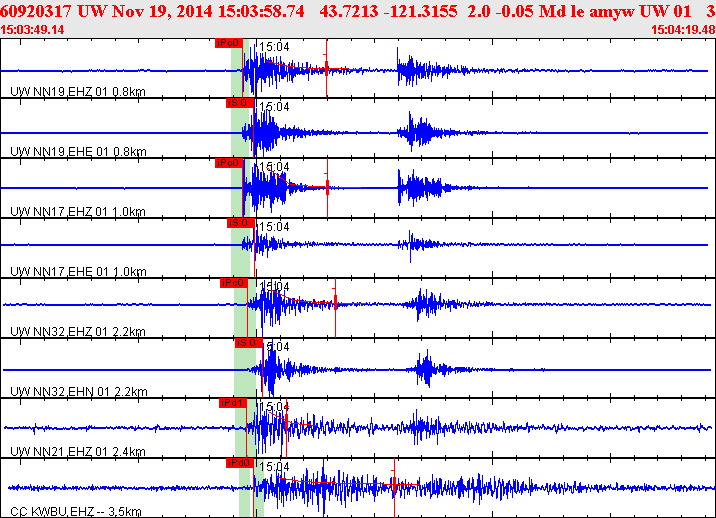Click the station label UW NN17 EHE 01 1.0km
This screenshot has width=716, height=518.
(78, 271)
